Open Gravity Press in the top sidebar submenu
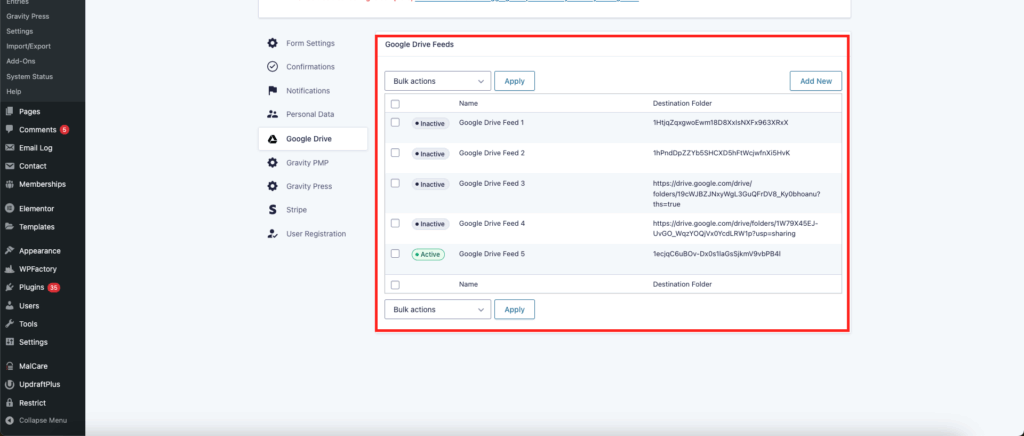Viewport: 1024px width, 436px height. pyautogui.click(x=27, y=16)
